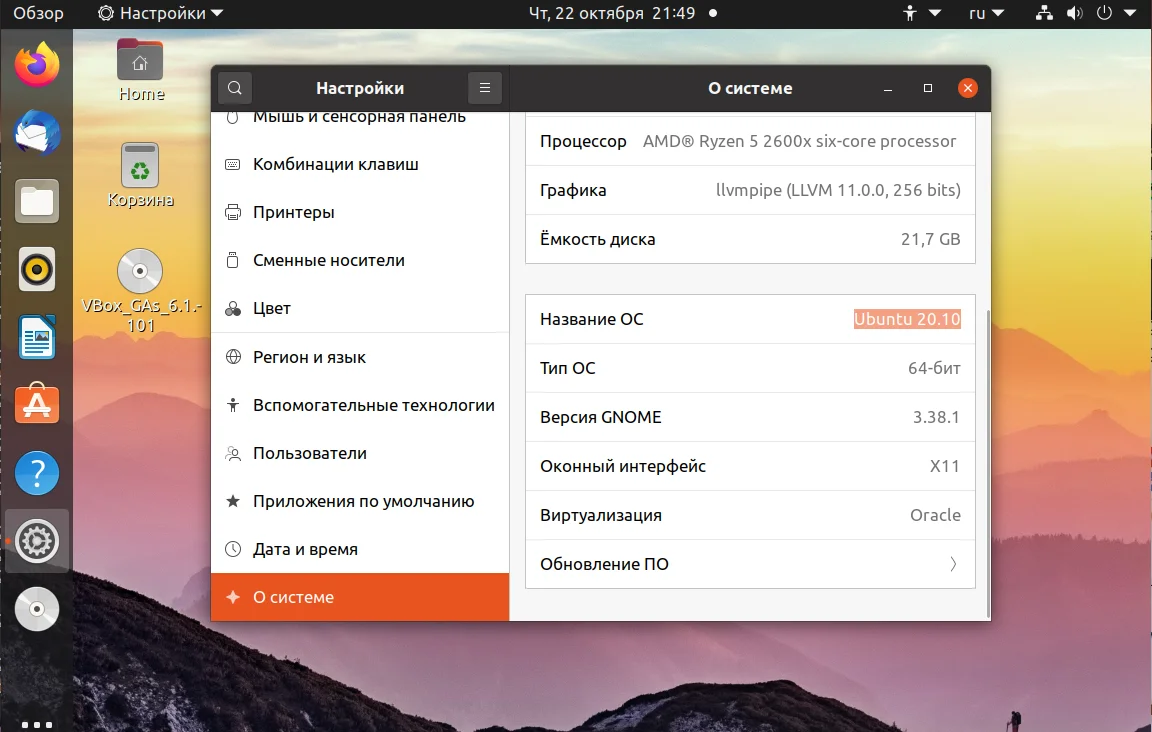
Task: Click the clock icon beside Дата и время
Action: pyautogui.click(x=233, y=549)
